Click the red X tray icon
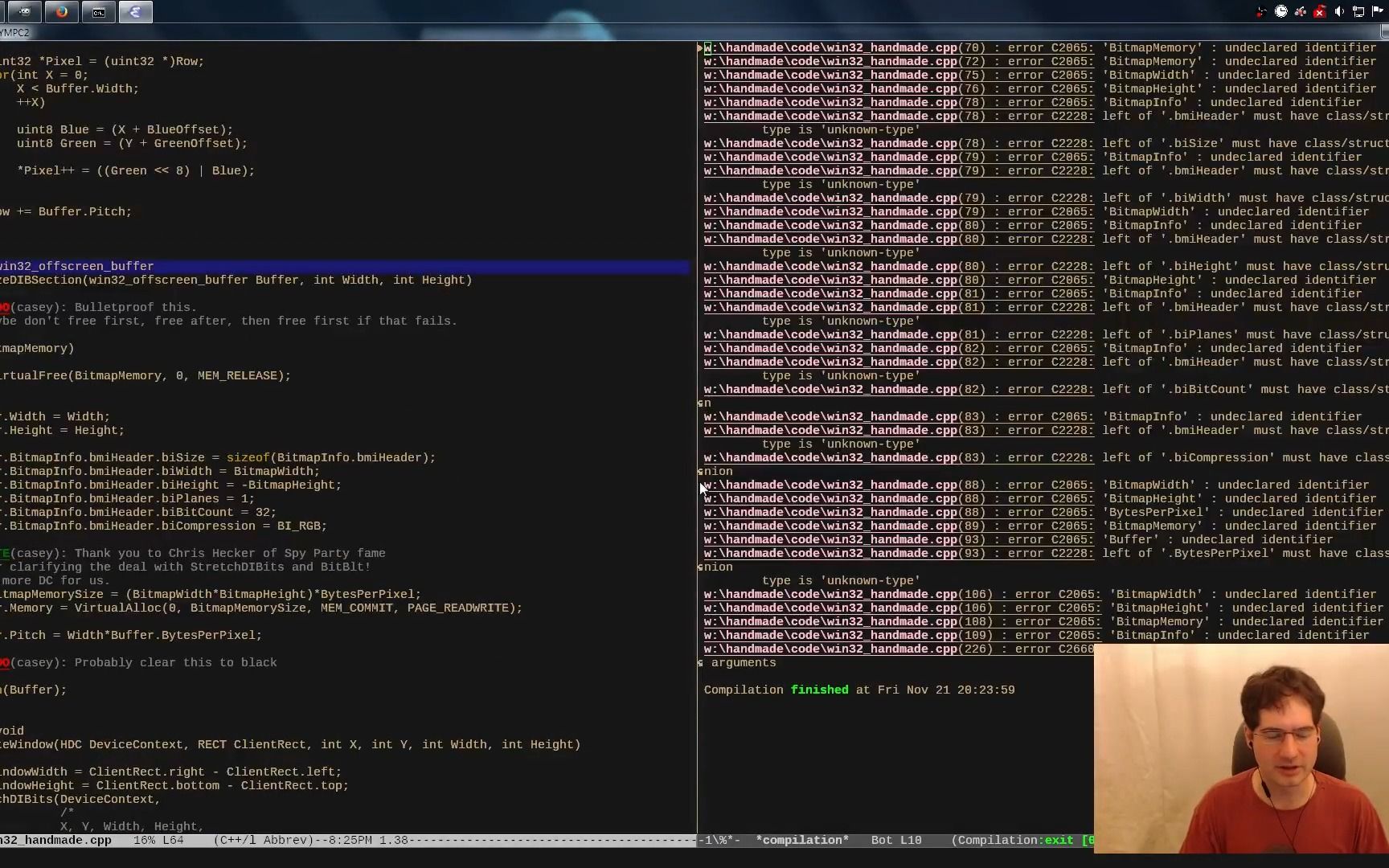Screen dimensions: 1389x868 click(1320, 11)
